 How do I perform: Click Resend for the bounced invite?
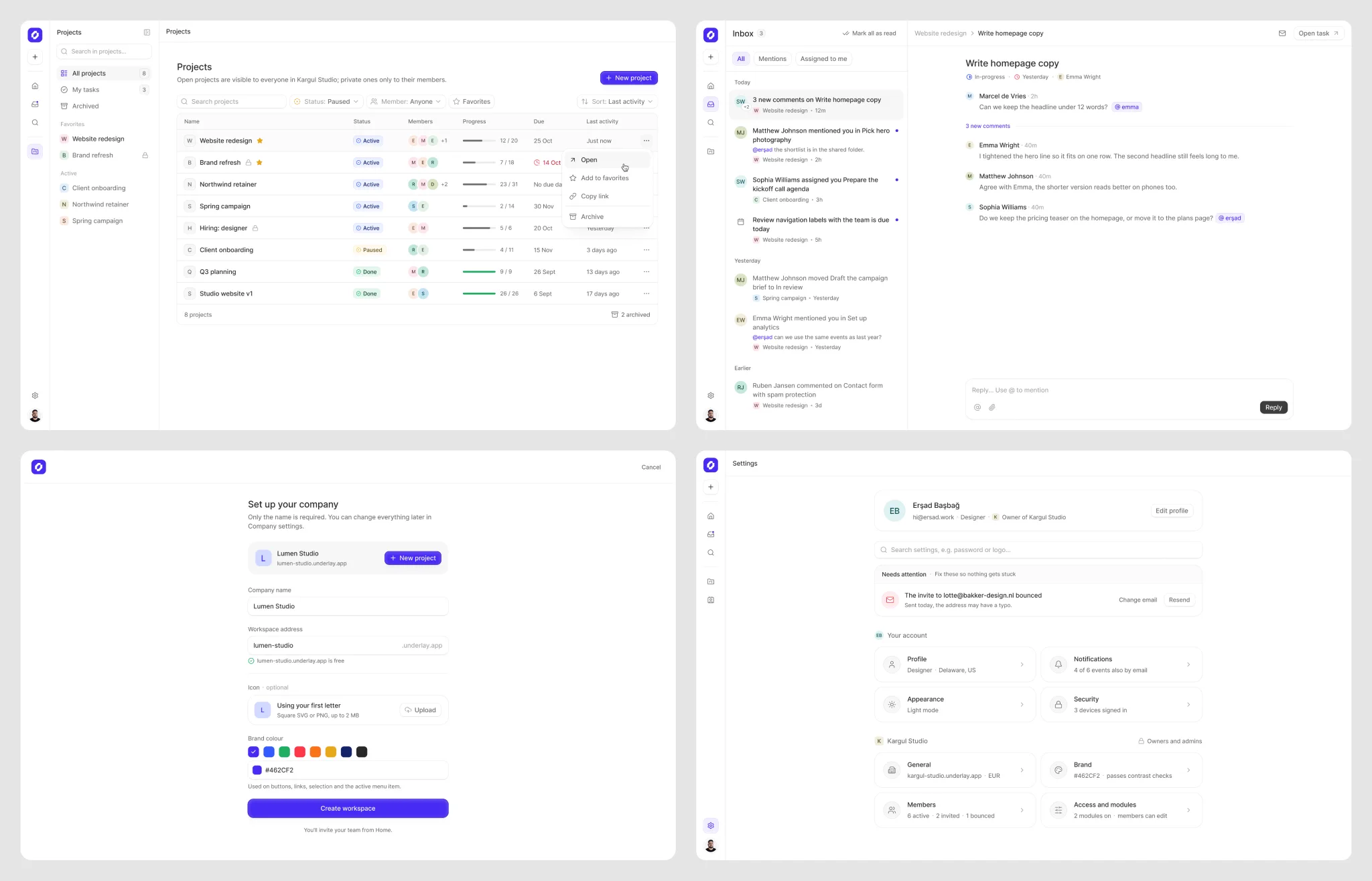click(1179, 600)
